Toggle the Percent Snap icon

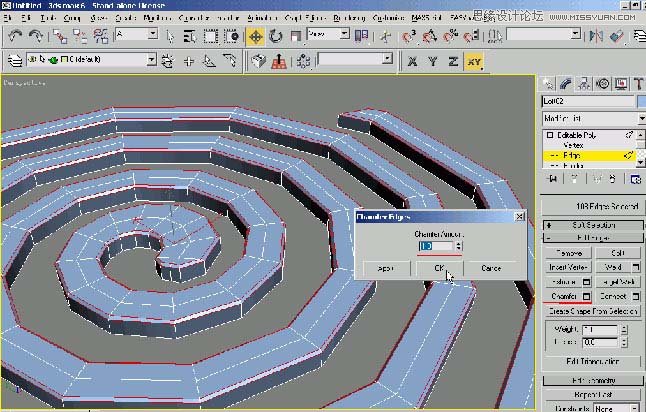(x=450, y=37)
